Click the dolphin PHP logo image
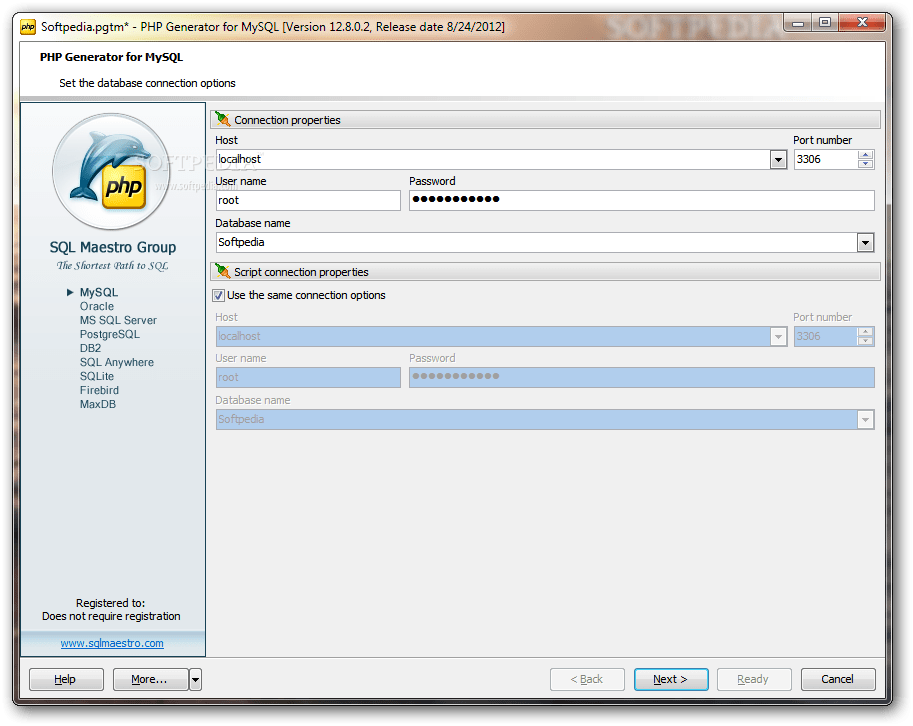Screen dimensions: 913x726 tap(112, 171)
